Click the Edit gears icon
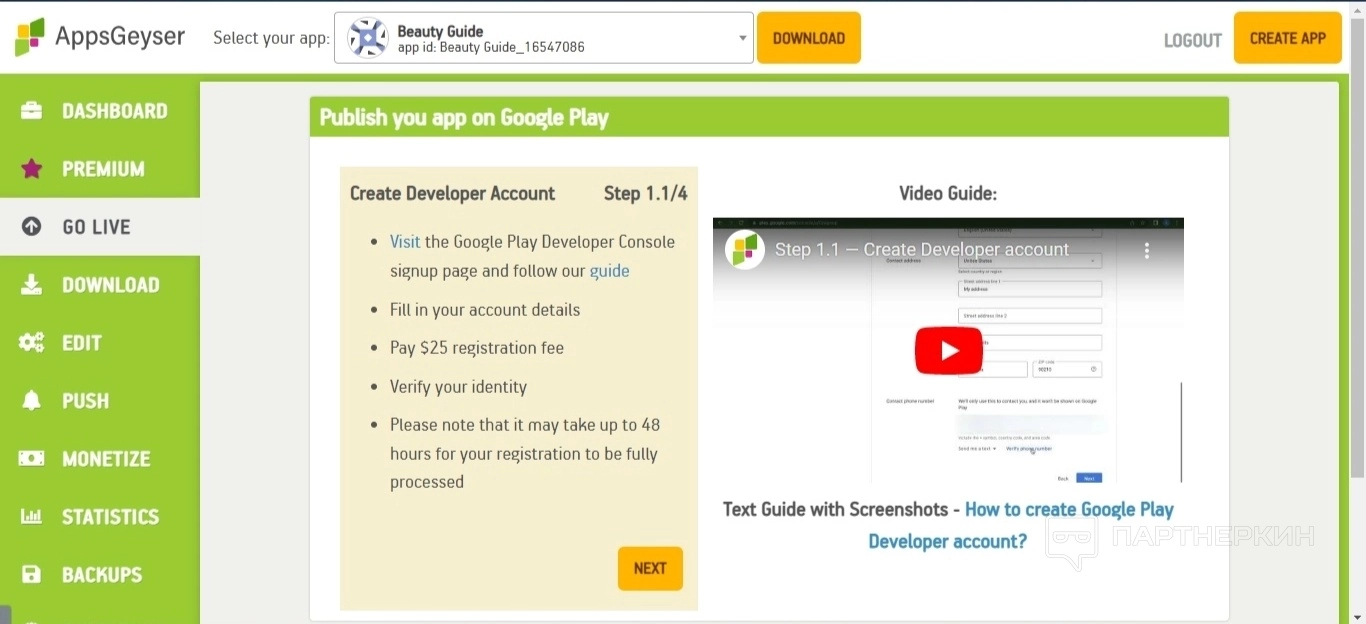The image size is (1366, 624). click(x=32, y=343)
